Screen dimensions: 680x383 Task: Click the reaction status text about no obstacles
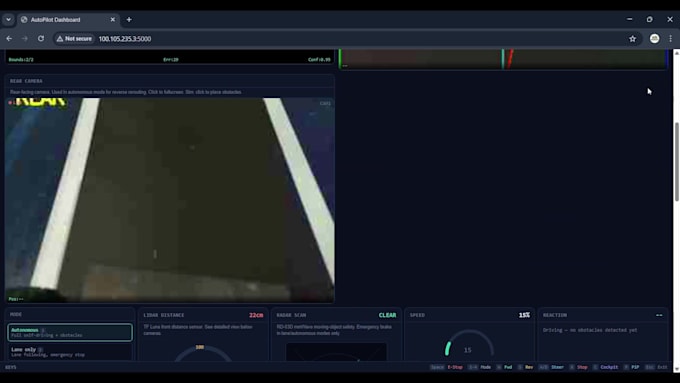pos(590,330)
